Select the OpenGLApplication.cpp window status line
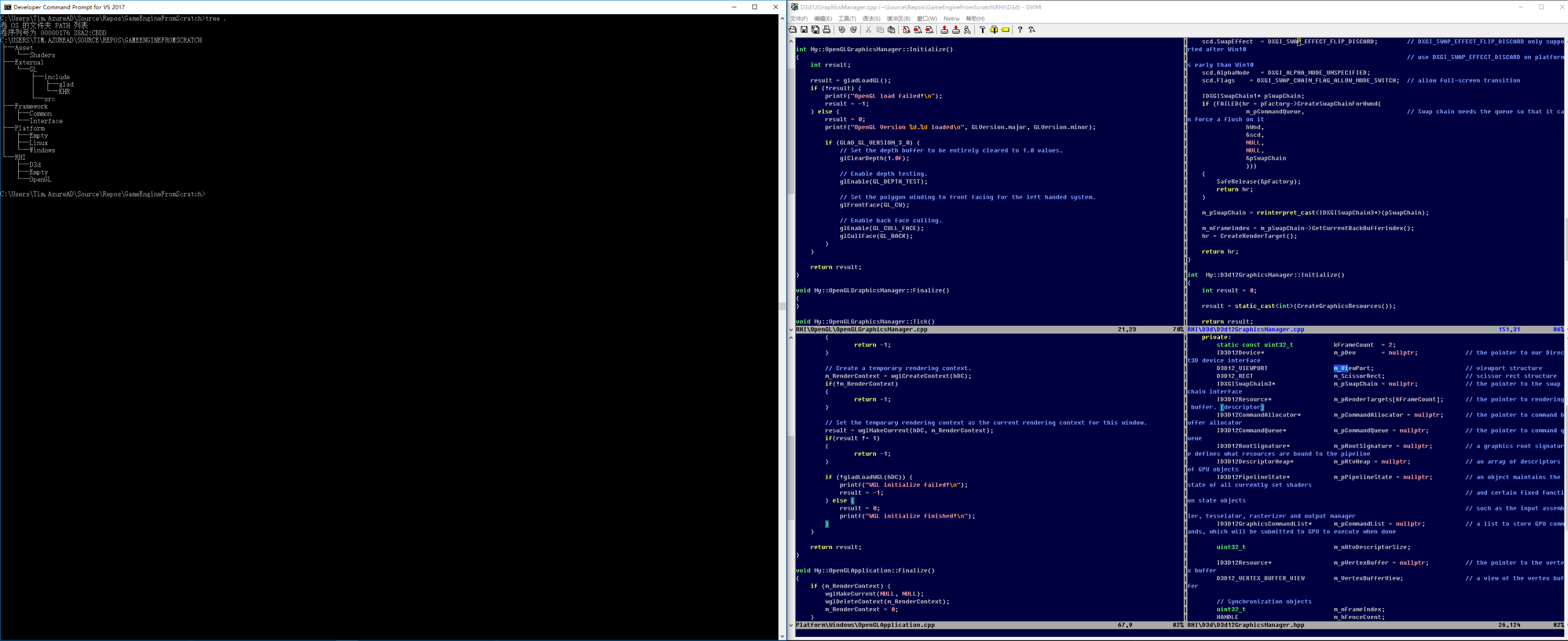This screenshot has height=641, width=1568. 866,625
